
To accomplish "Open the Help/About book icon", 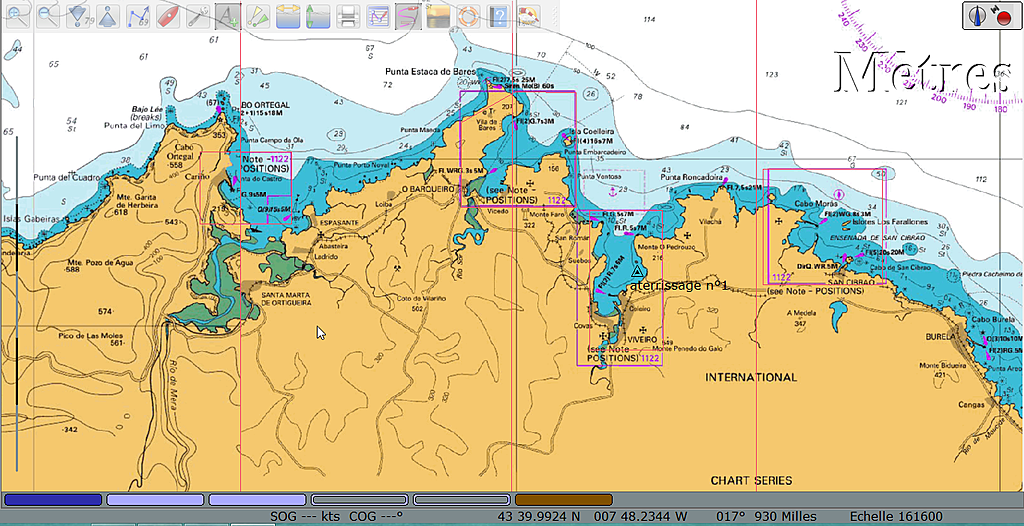I will tap(498, 15).
